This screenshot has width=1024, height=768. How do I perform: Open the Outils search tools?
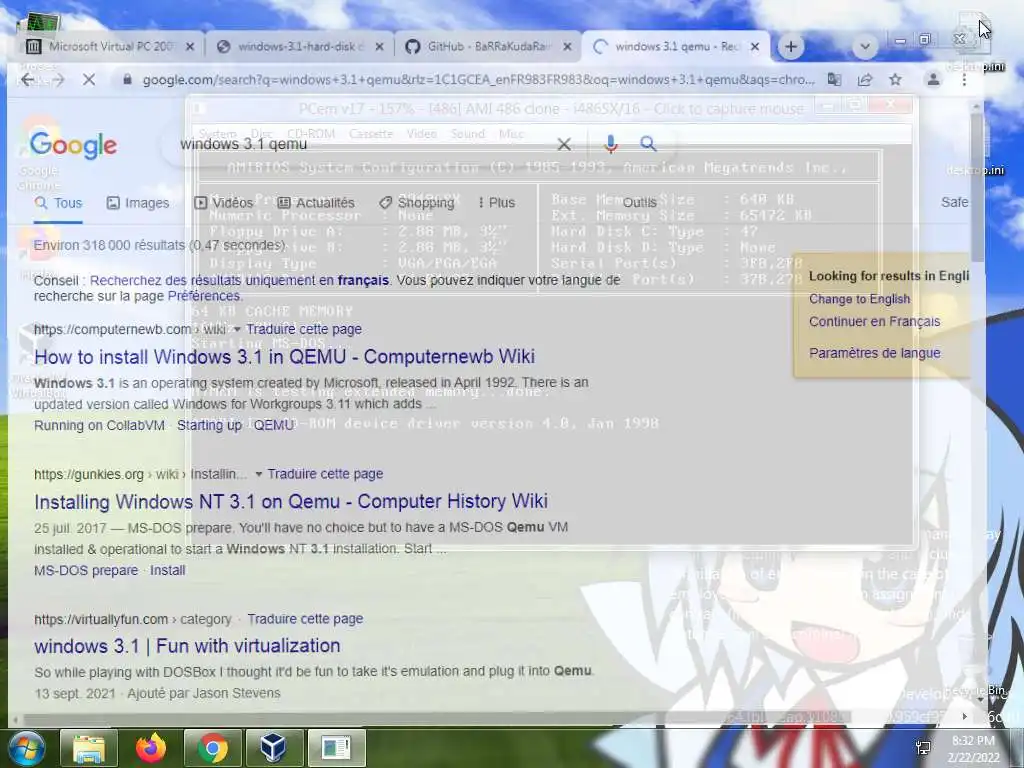click(x=639, y=202)
